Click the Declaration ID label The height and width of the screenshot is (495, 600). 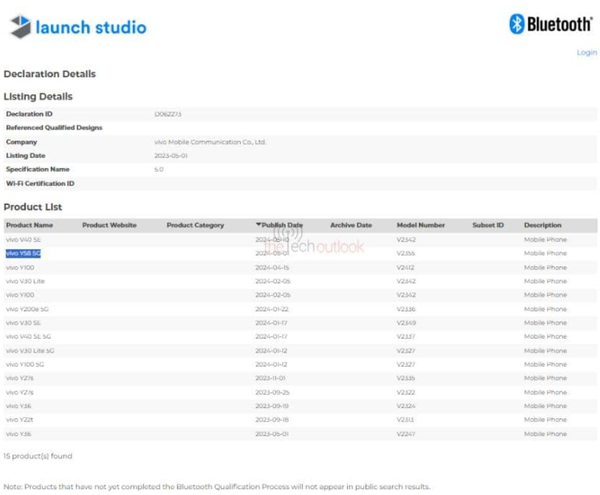click(x=29, y=114)
